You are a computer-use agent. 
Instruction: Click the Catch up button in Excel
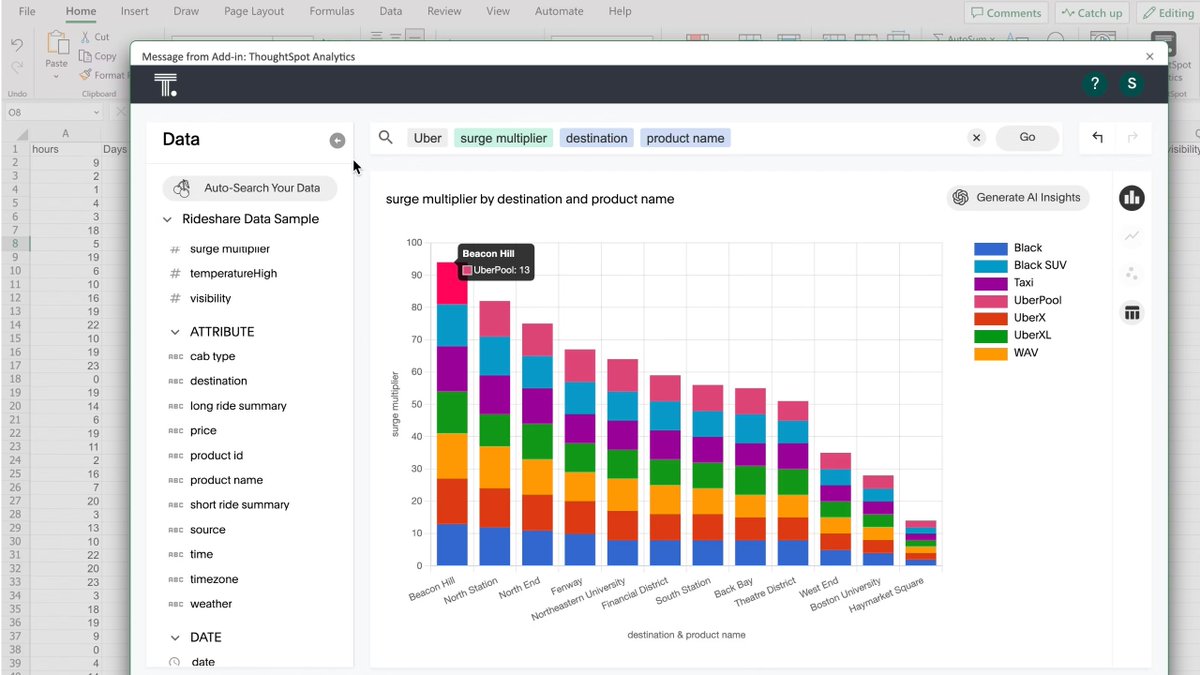point(1091,13)
